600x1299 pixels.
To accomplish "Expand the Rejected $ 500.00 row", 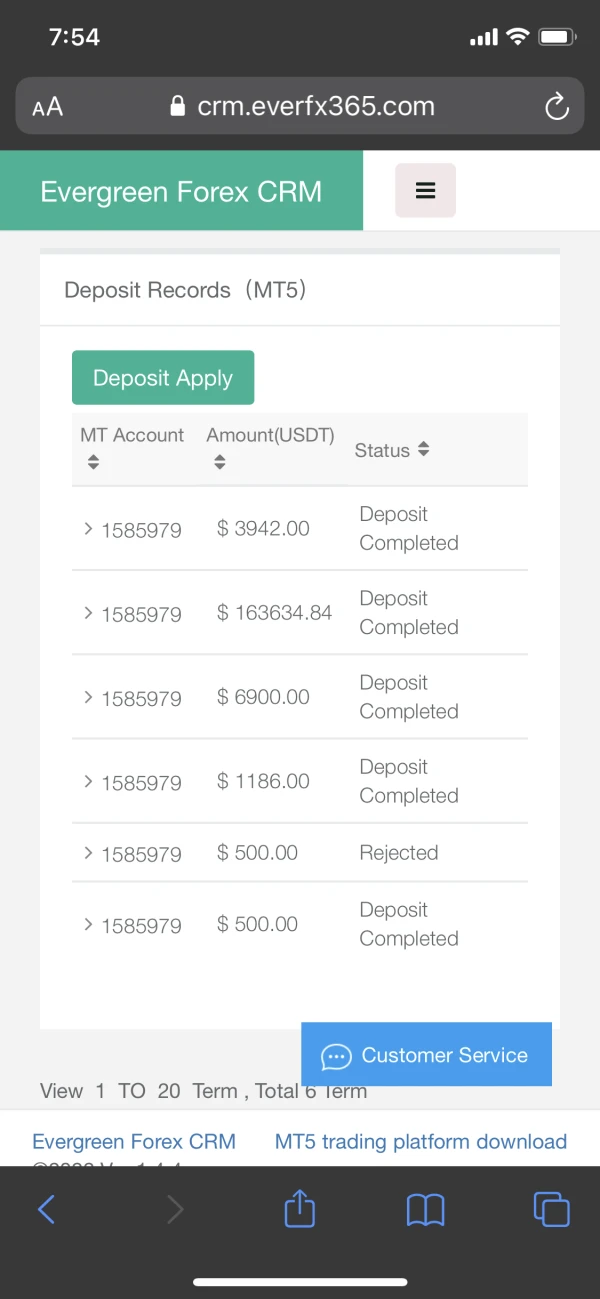I will [88, 853].
